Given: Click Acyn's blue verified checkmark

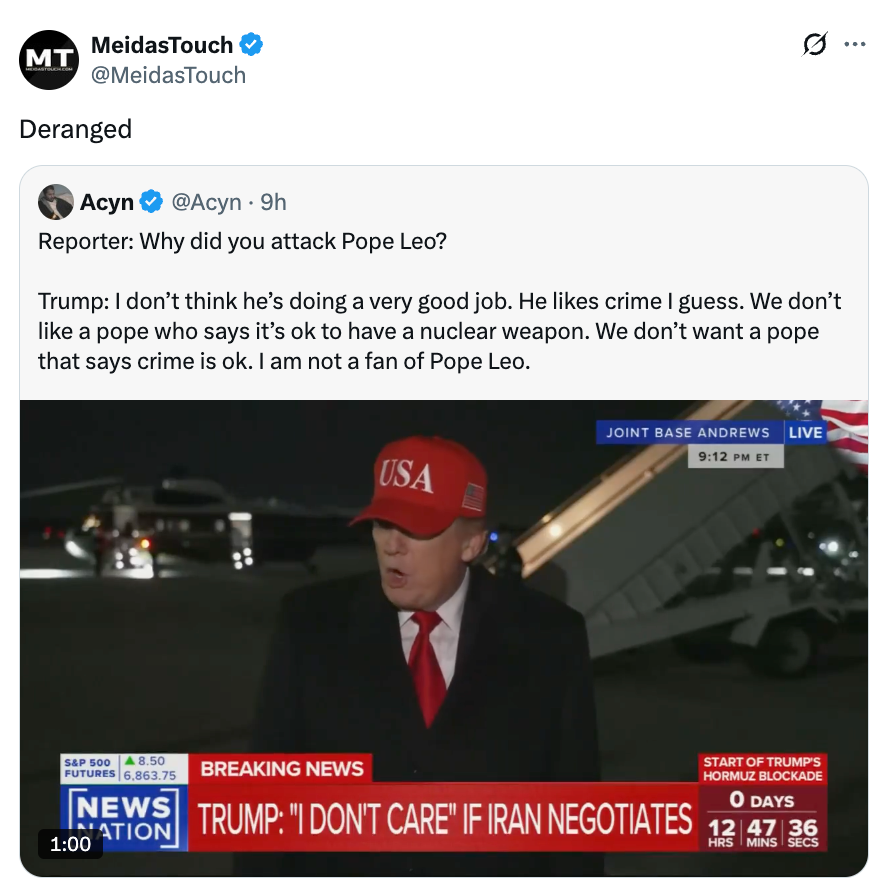Looking at the screenshot, I should tap(151, 202).
